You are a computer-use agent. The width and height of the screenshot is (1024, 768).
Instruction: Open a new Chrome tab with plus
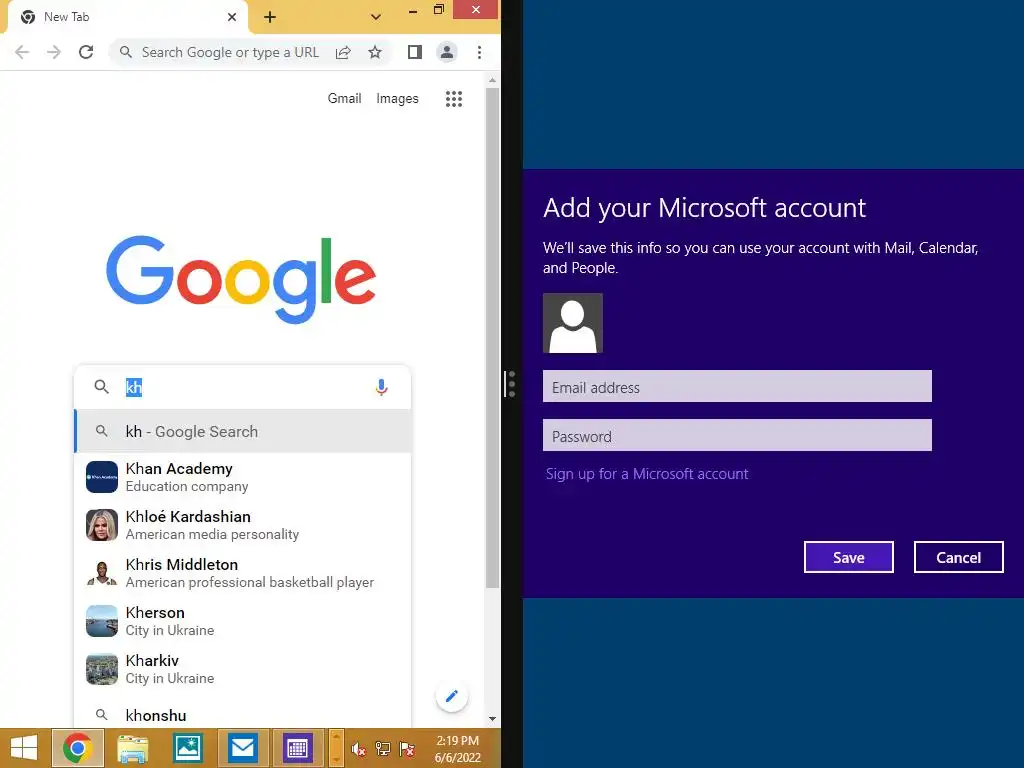270,17
